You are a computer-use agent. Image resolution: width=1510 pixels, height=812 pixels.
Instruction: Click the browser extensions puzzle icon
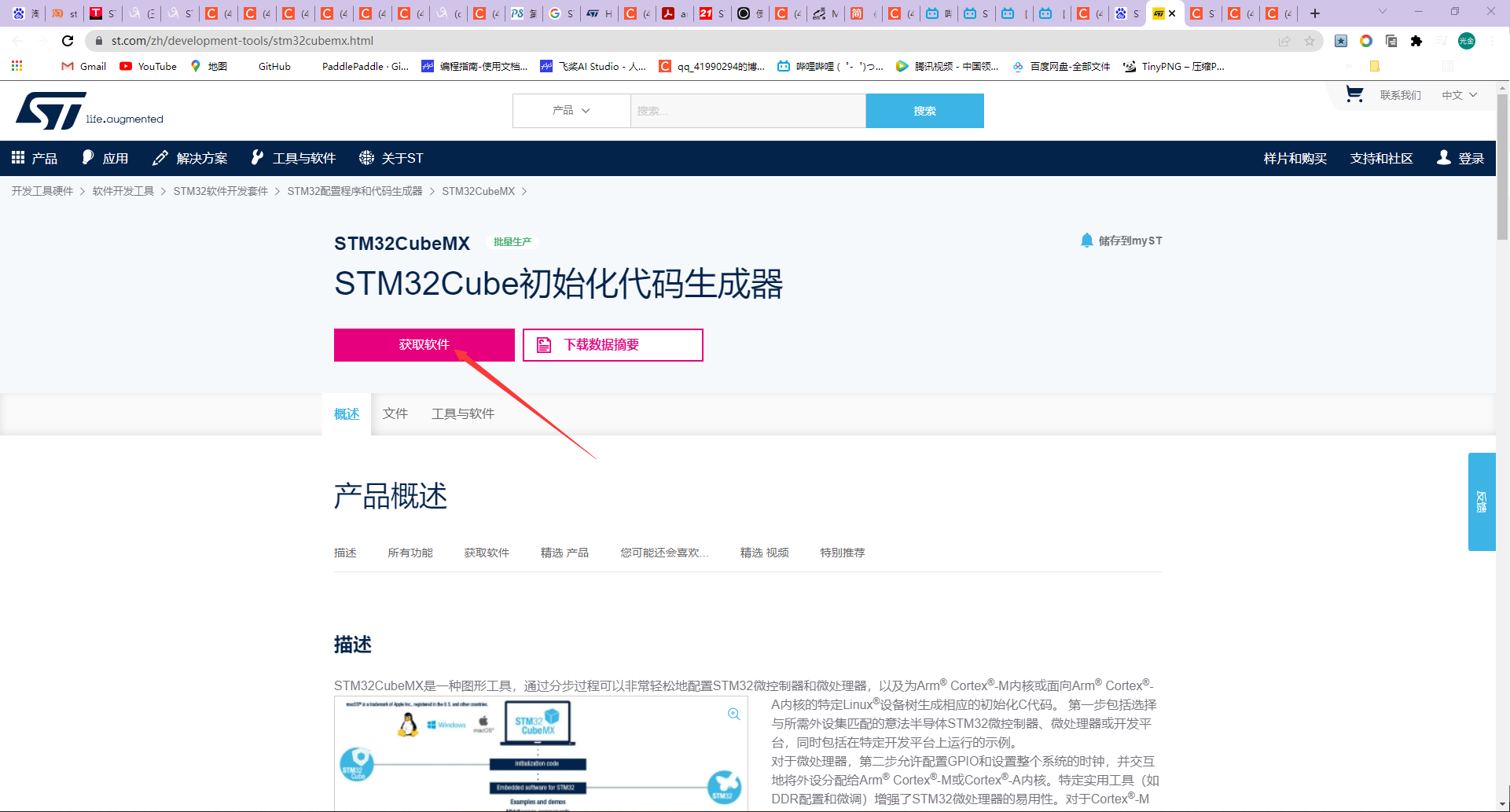tap(1418, 41)
